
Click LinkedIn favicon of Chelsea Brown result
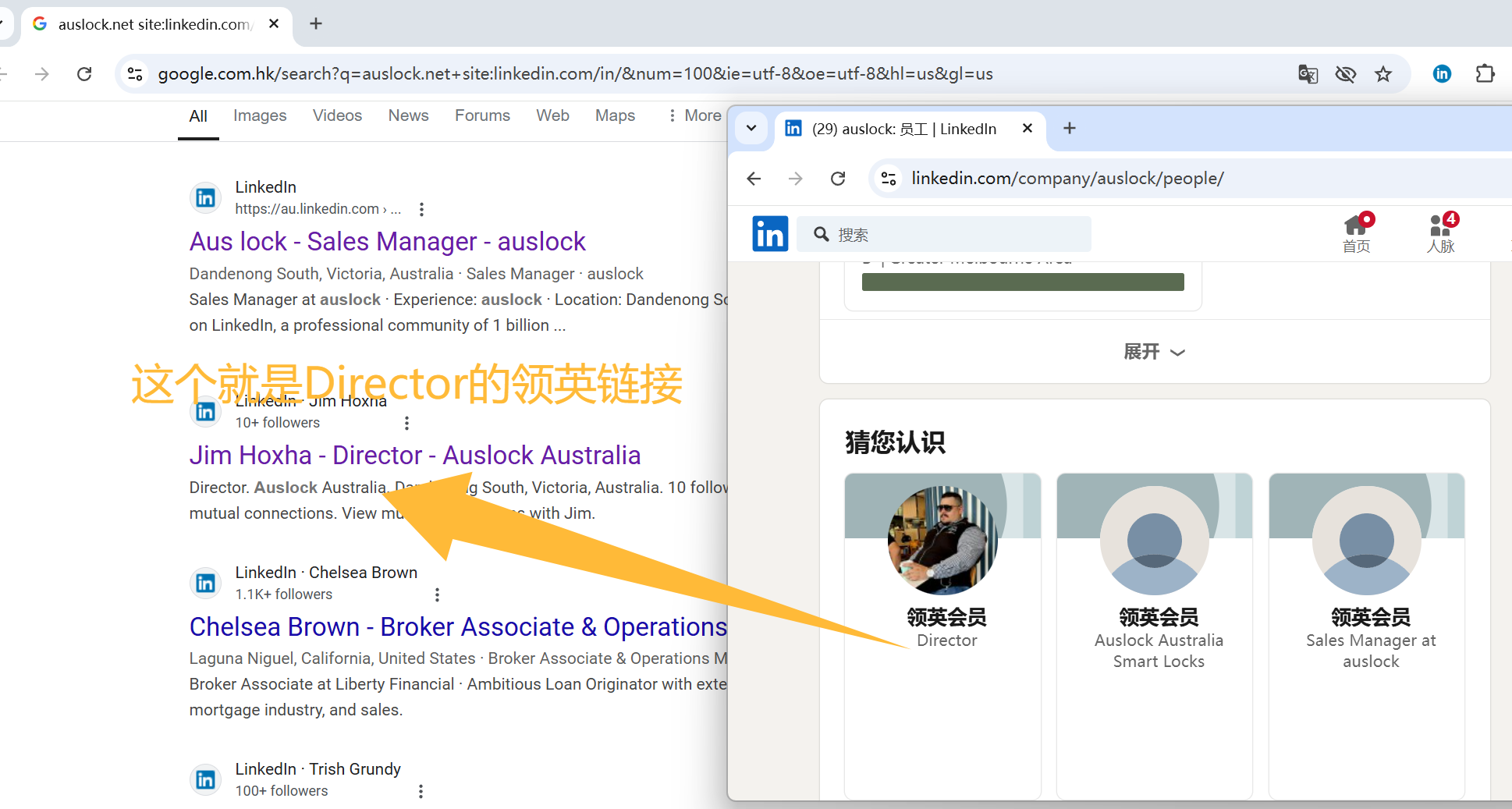click(206, 583)
